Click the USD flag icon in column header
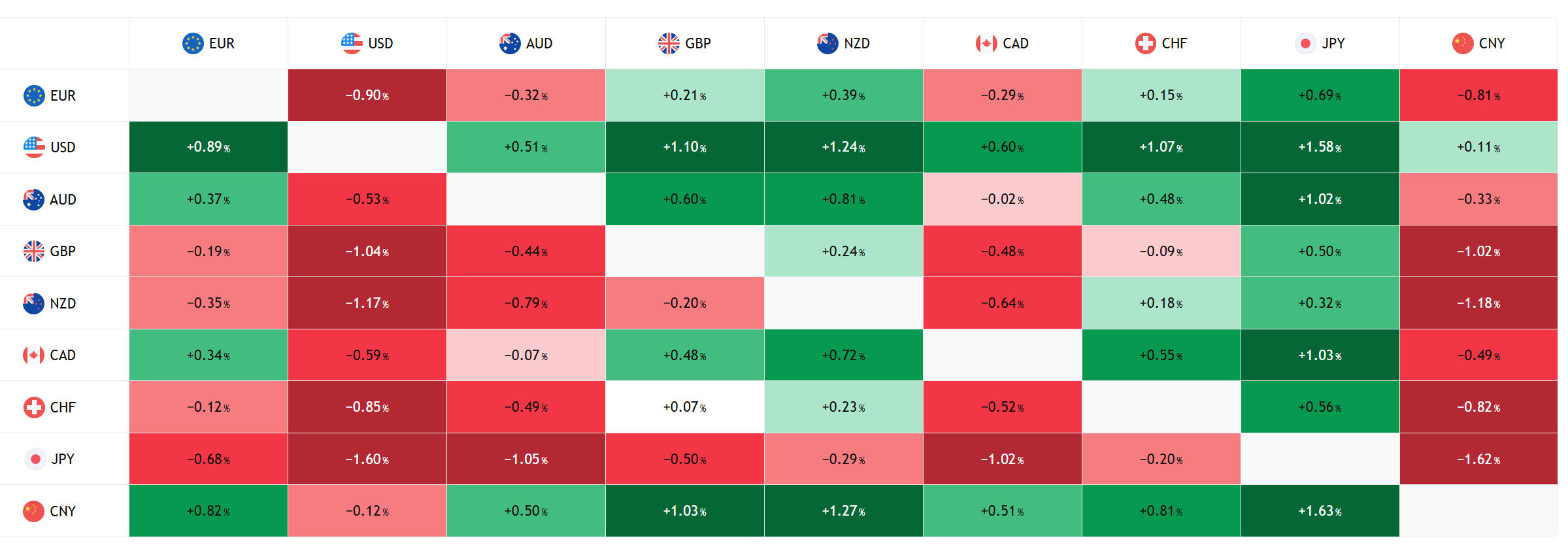The image size is (1568, 549). [352, 43]
